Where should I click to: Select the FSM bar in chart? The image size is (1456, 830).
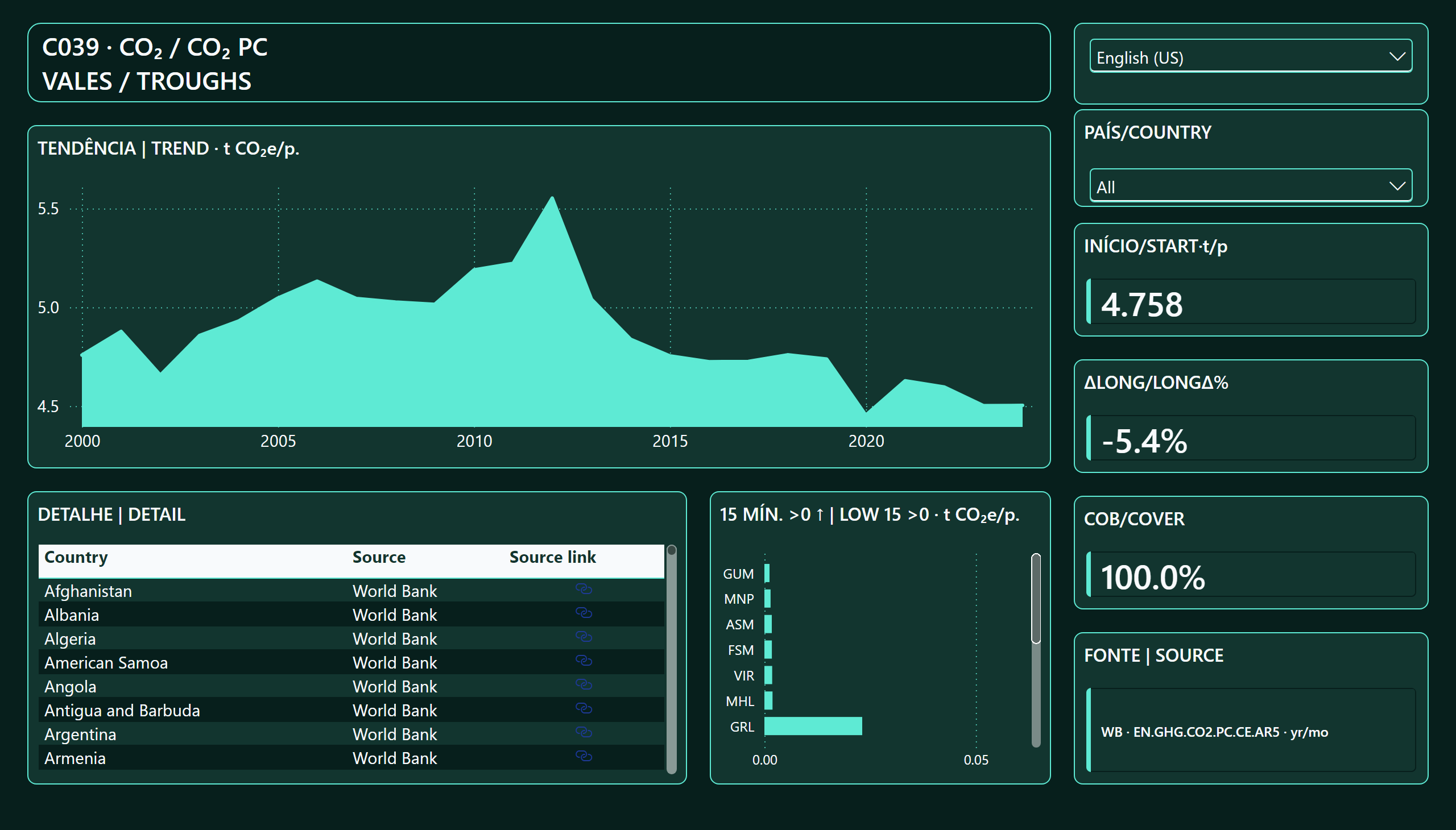pyautogui.click(x=768, y=650)
